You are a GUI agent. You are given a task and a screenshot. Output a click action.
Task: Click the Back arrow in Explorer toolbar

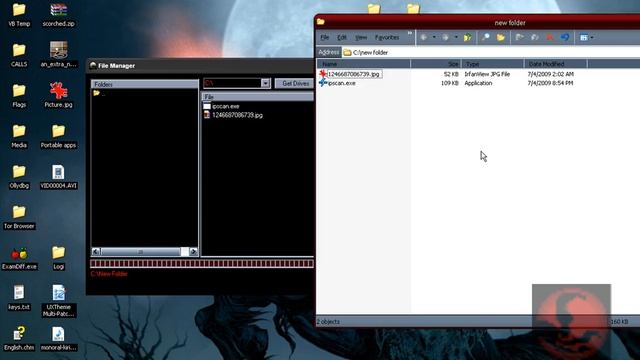pos(424,37)
